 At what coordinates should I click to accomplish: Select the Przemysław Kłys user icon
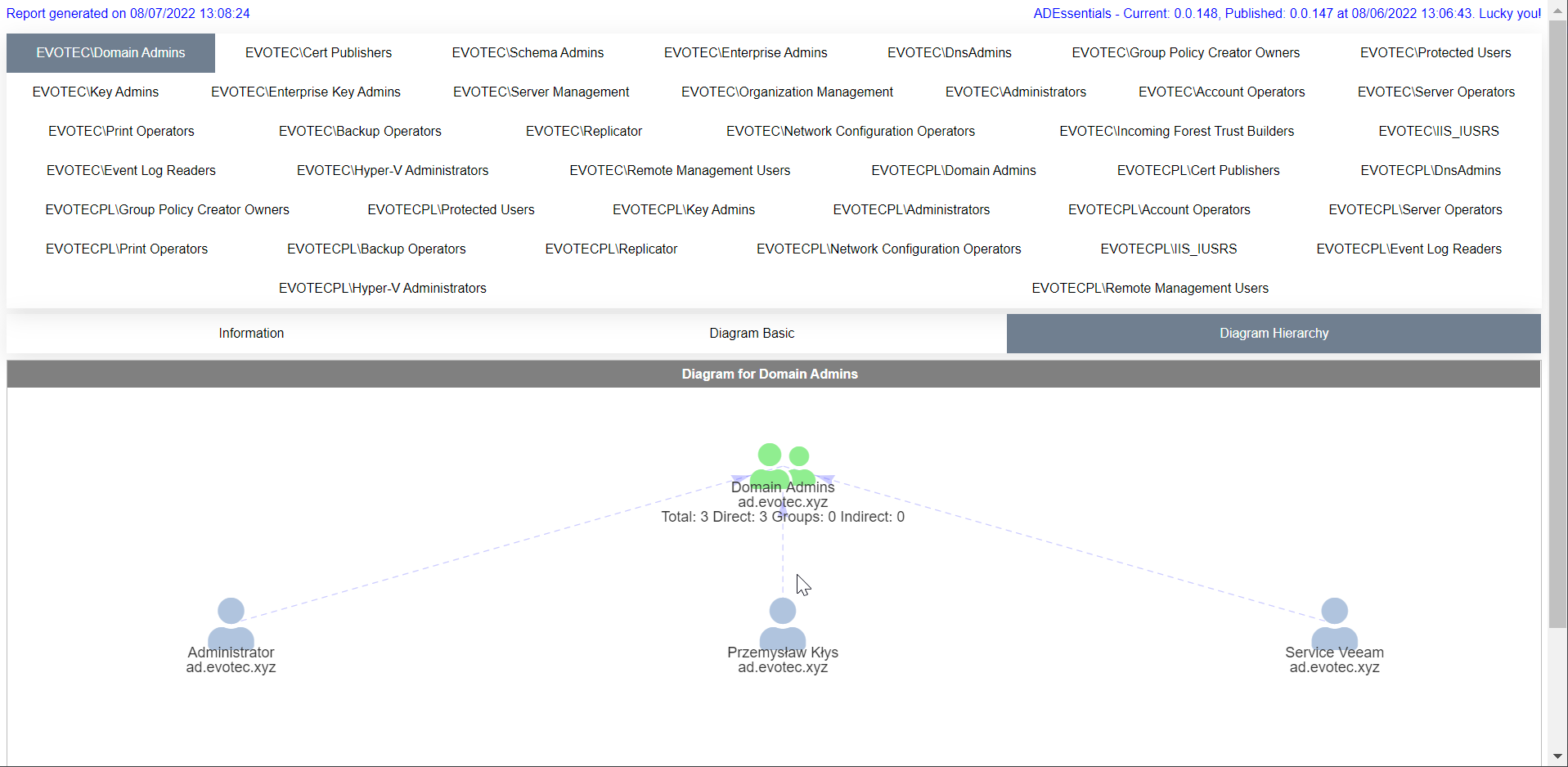point(783,623)
